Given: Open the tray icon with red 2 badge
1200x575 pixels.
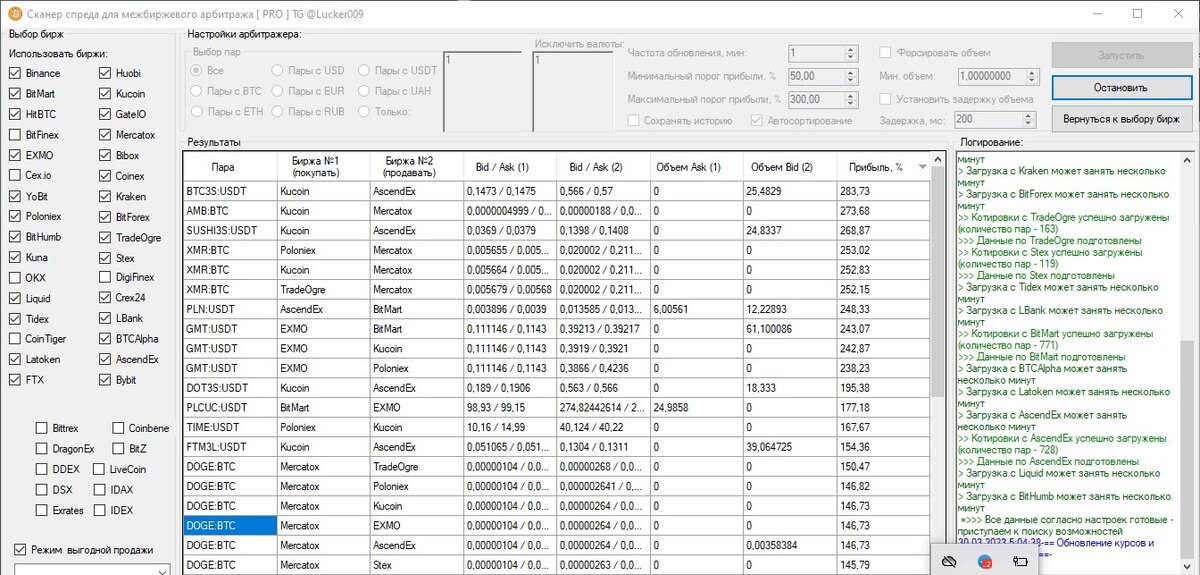Looking at the screenshot, I should coord(985,562).
